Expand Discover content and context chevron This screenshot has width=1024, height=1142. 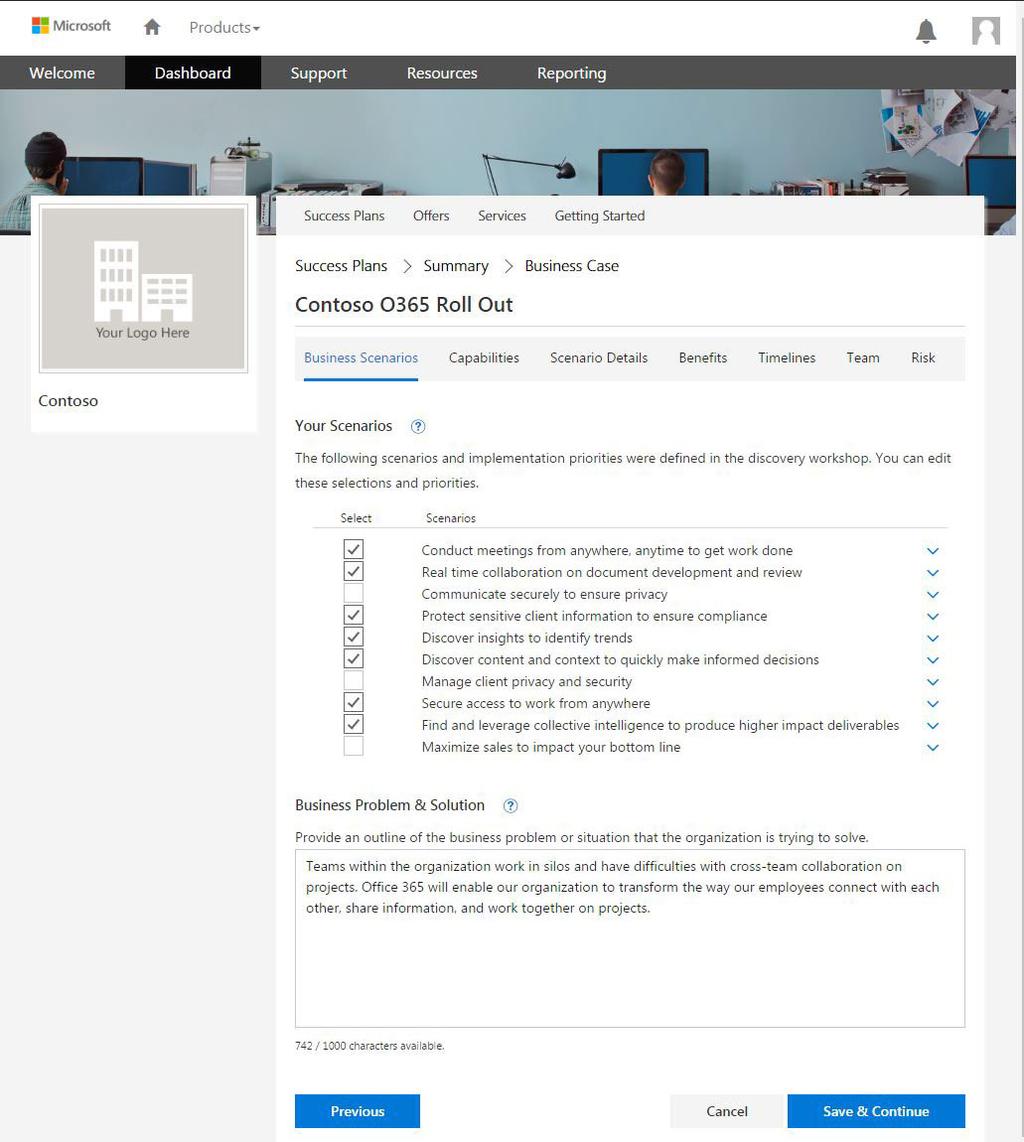pos(932,661)
